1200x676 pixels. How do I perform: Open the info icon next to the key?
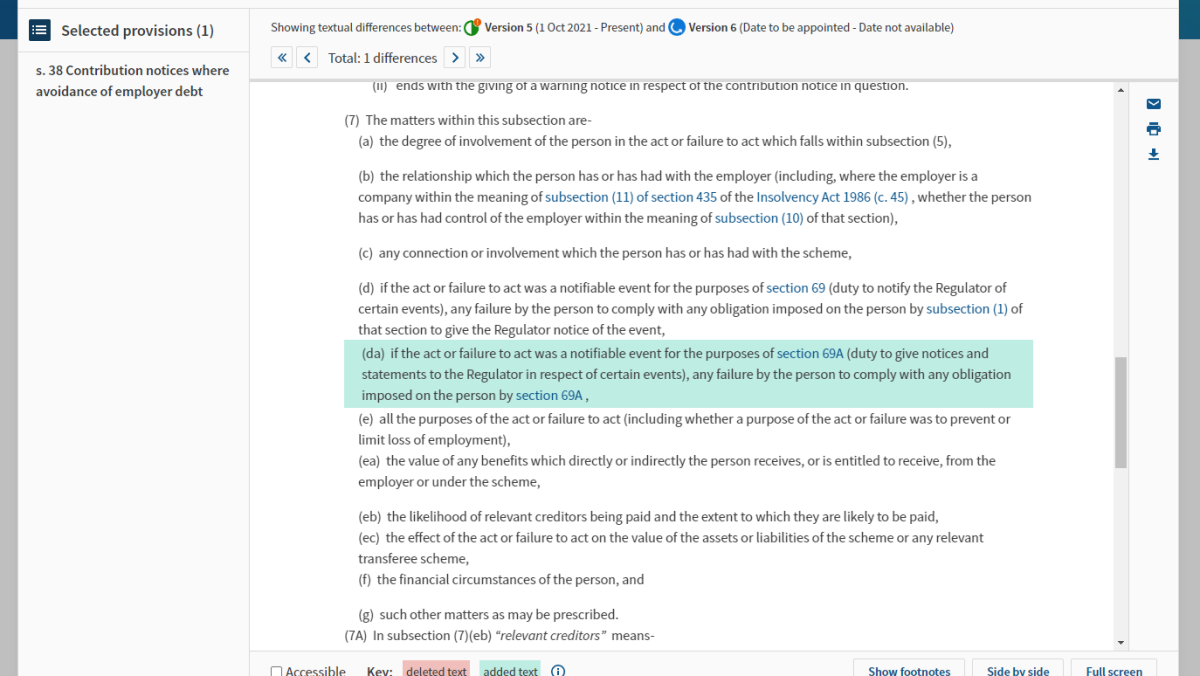[558, 670]
